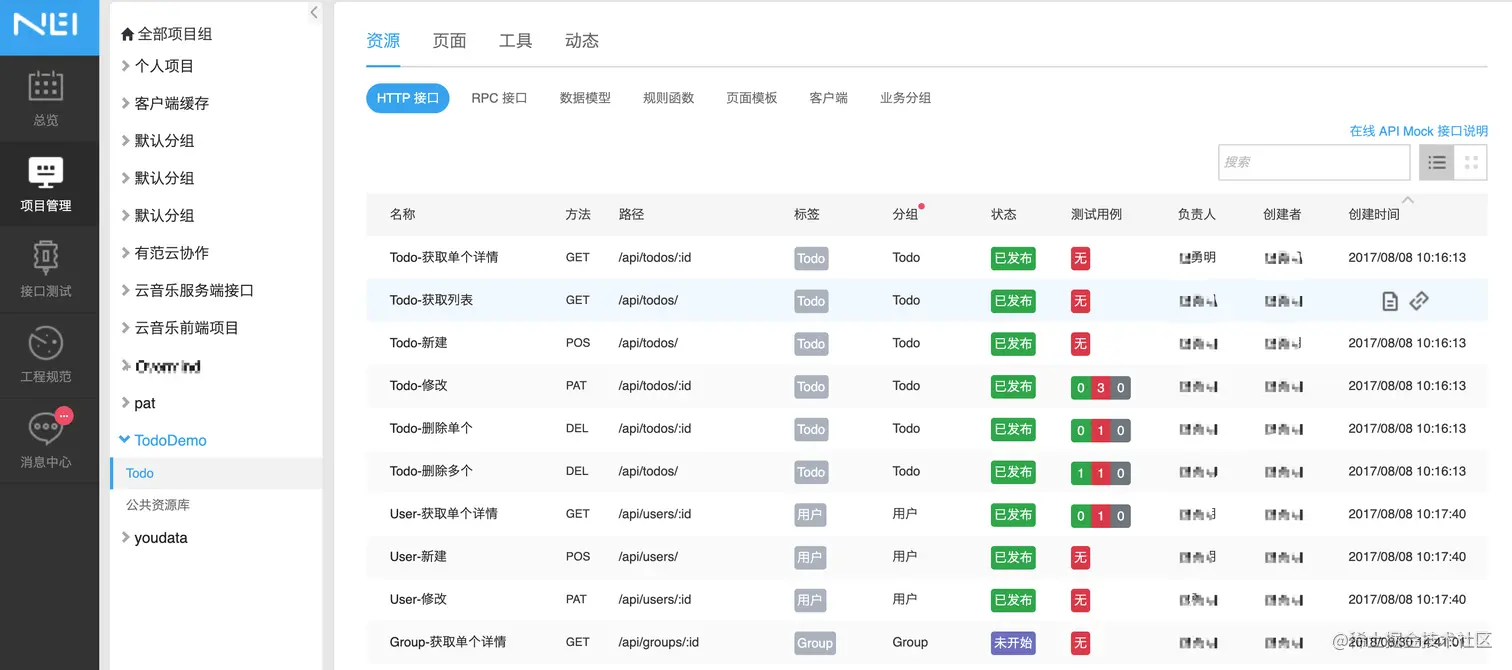Click test case counts for Todo-删除多个
The height and width of the screenshot is (670, 1512).
(x=1100, y=473)
